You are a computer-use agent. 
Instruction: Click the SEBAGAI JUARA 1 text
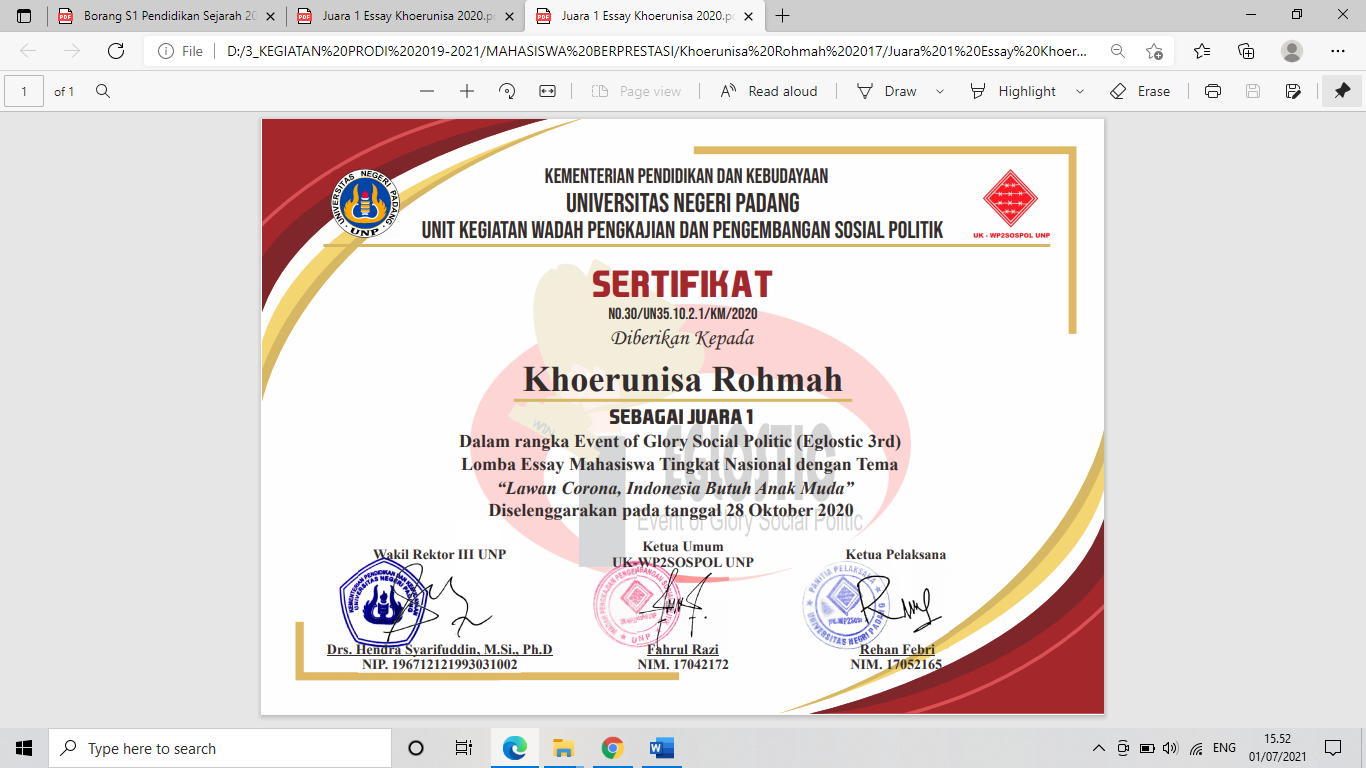(682, 417)
